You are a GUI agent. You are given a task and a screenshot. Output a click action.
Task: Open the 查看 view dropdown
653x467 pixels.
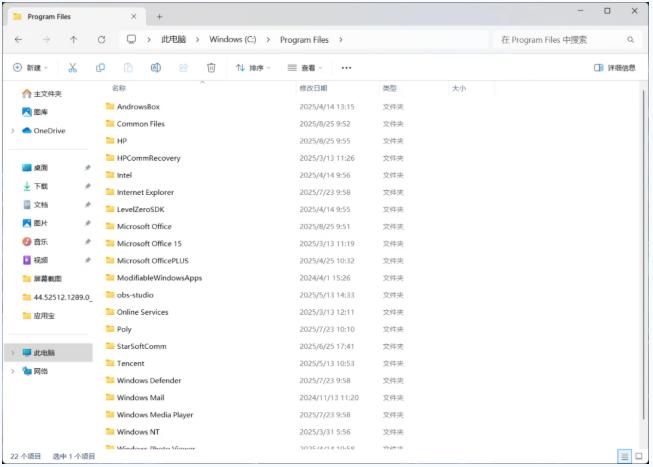click(x=306, y=68)
